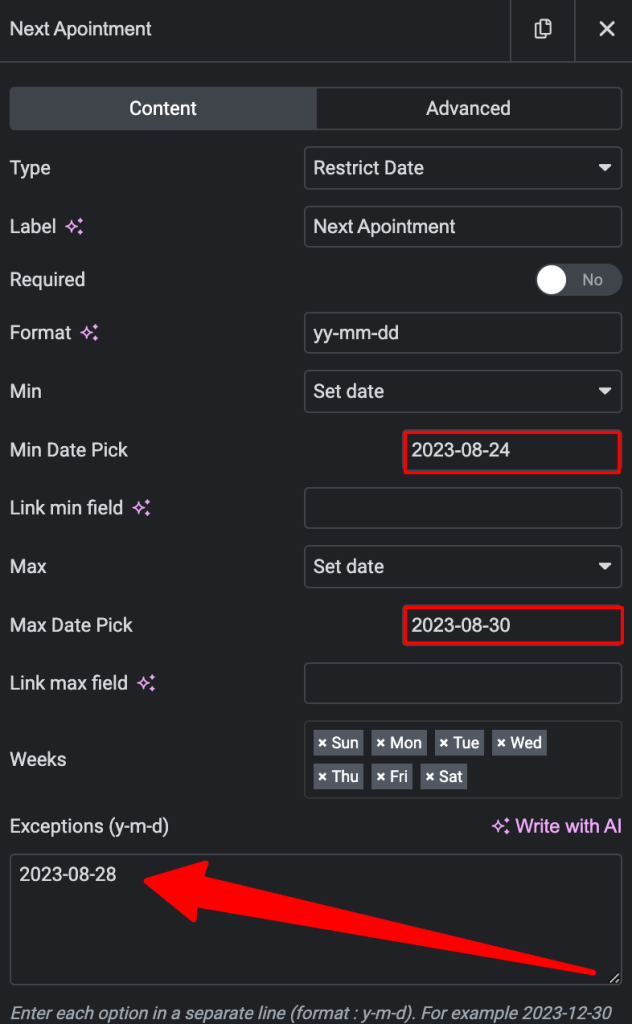Click the Min Date Pick field
Screen dimensions: 632x1024
(512, 451)
